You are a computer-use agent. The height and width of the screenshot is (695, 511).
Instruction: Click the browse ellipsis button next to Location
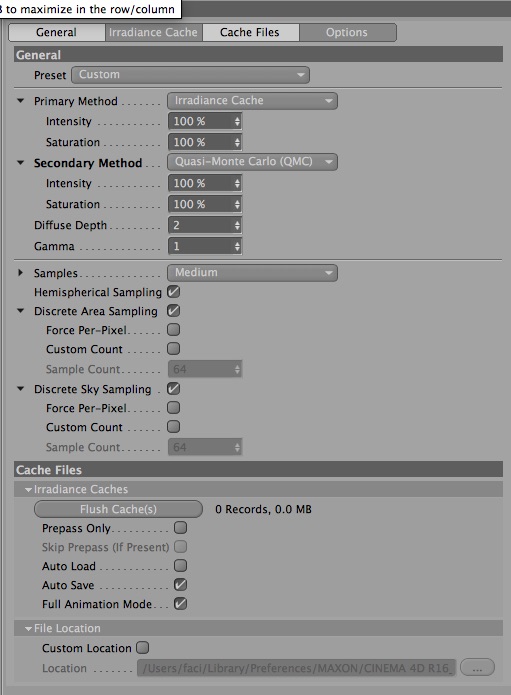tap(477, 667)
